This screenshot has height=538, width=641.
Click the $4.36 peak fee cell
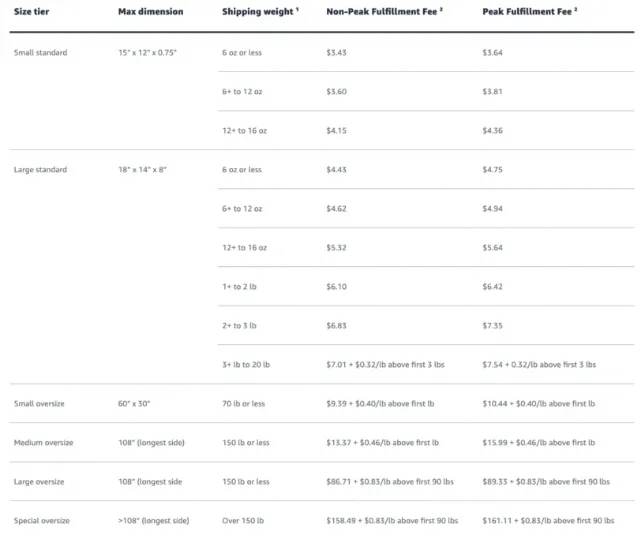coord(493,130)
